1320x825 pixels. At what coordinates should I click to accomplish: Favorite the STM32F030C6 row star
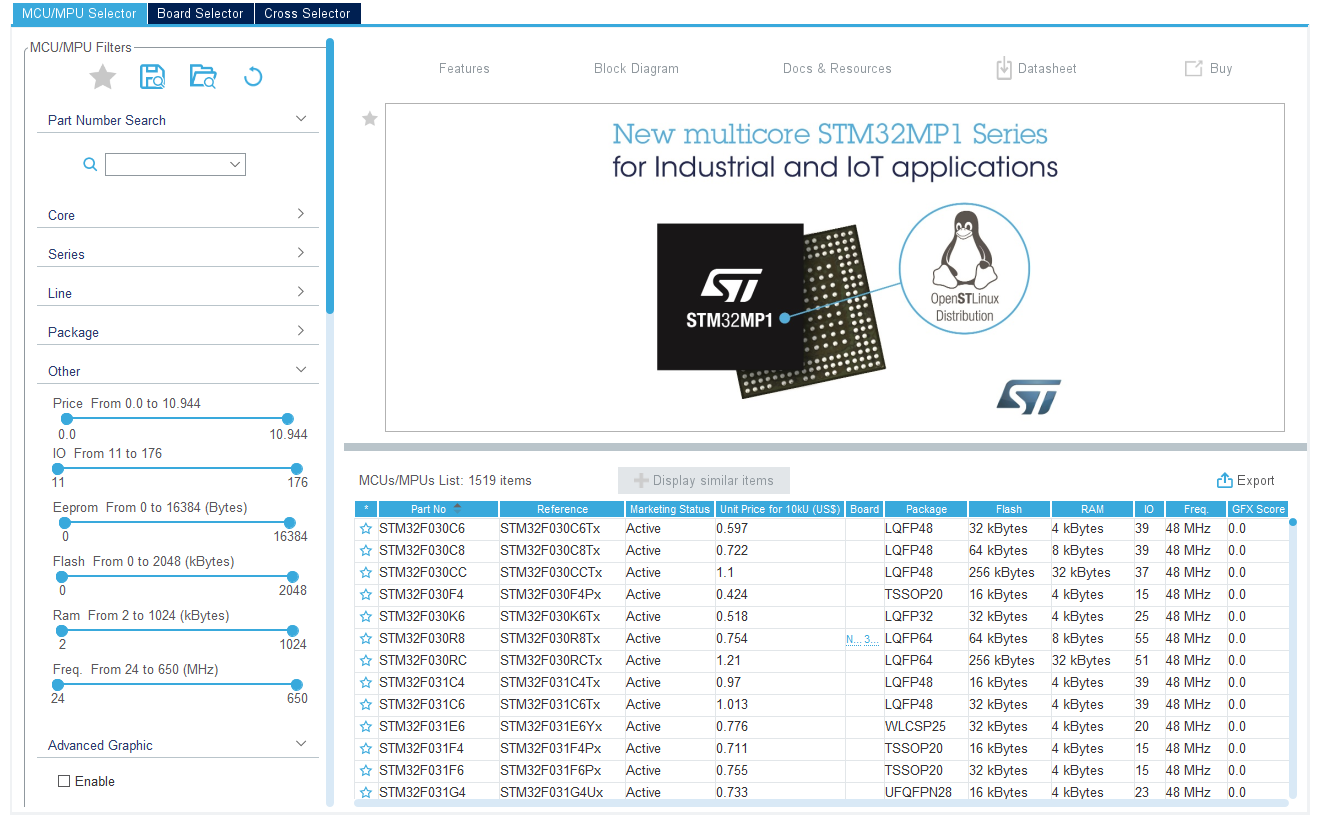[366, 529]
